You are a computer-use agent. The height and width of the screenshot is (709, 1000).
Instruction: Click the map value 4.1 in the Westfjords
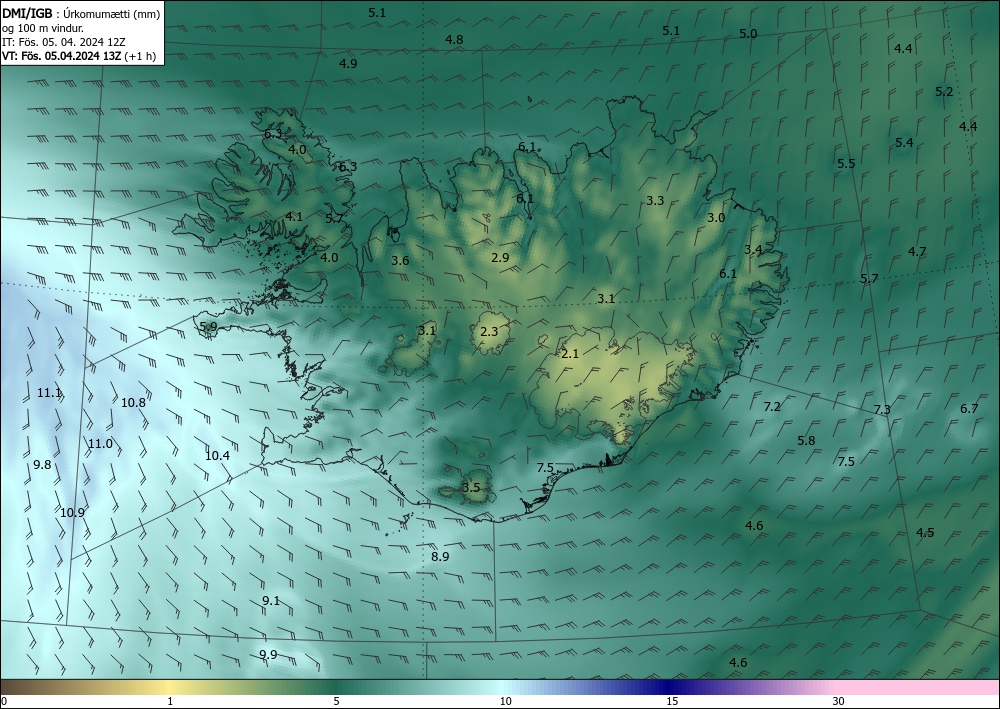coord(294,216)
